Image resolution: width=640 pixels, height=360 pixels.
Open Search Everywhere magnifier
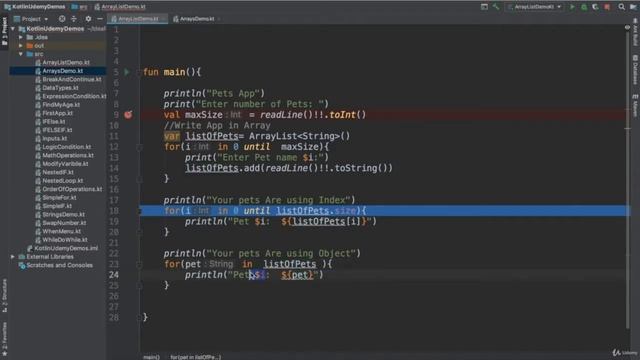[x=621, y=7]
